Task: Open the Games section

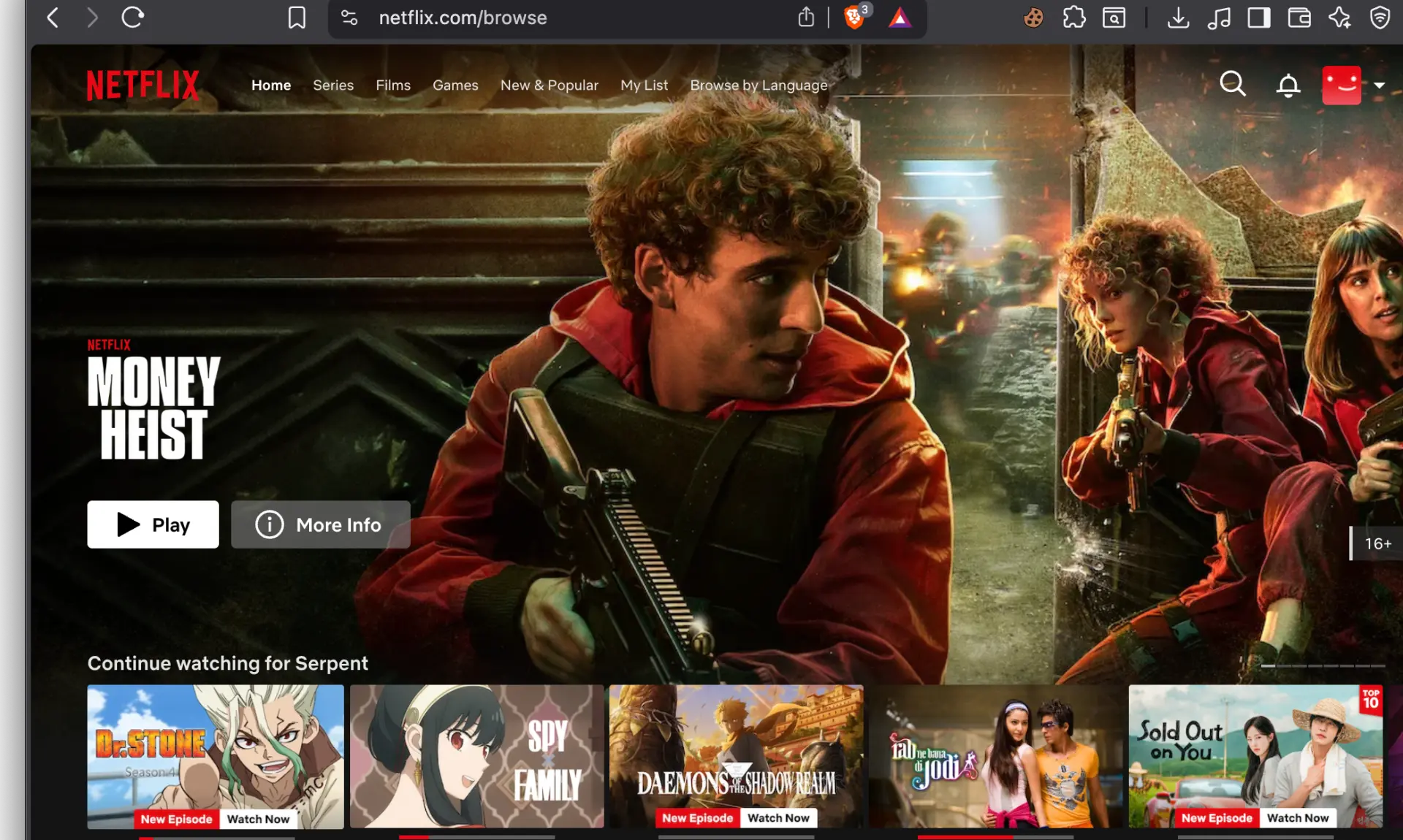Action: point(455,85)
